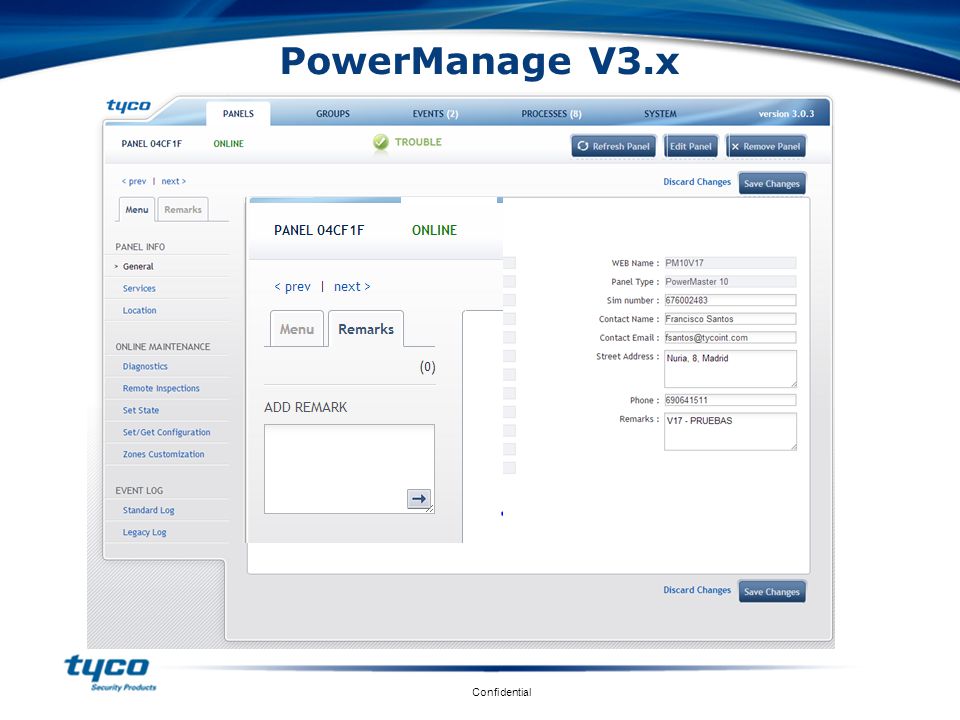The width and height of the screenshot is (960, 720).
Task: Click the Sim number field
Action: pyautogui.click(x=730, y=300)
